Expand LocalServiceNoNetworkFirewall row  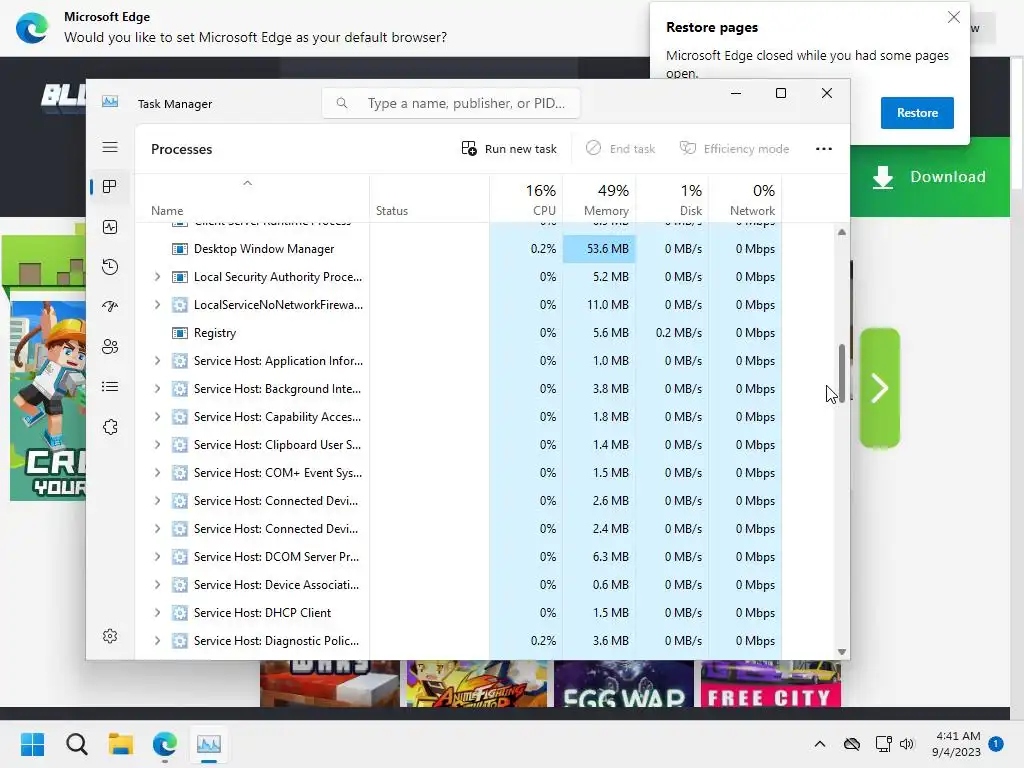pos(157,305)
